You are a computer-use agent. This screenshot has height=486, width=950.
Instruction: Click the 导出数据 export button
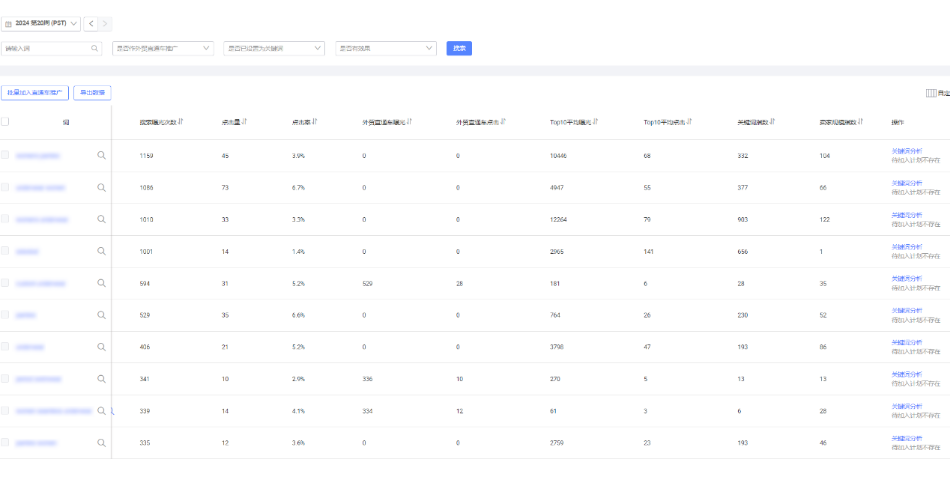click(x=92, y=93)
